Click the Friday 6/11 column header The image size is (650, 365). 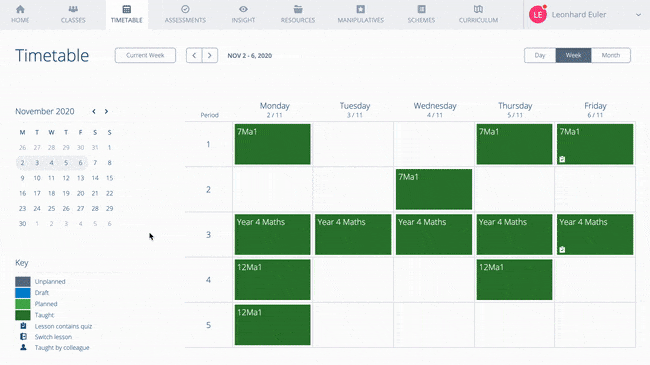(595, 110)
